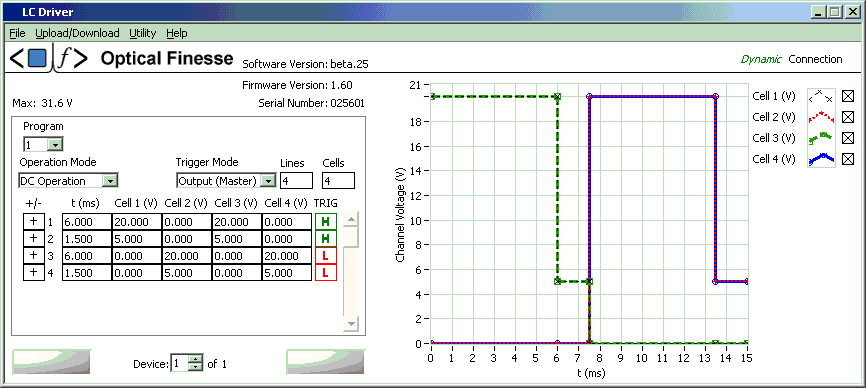The height and width of the screenshot is (388, 866).
Task: Select row 4 time value 1.500
Action: 87,273
